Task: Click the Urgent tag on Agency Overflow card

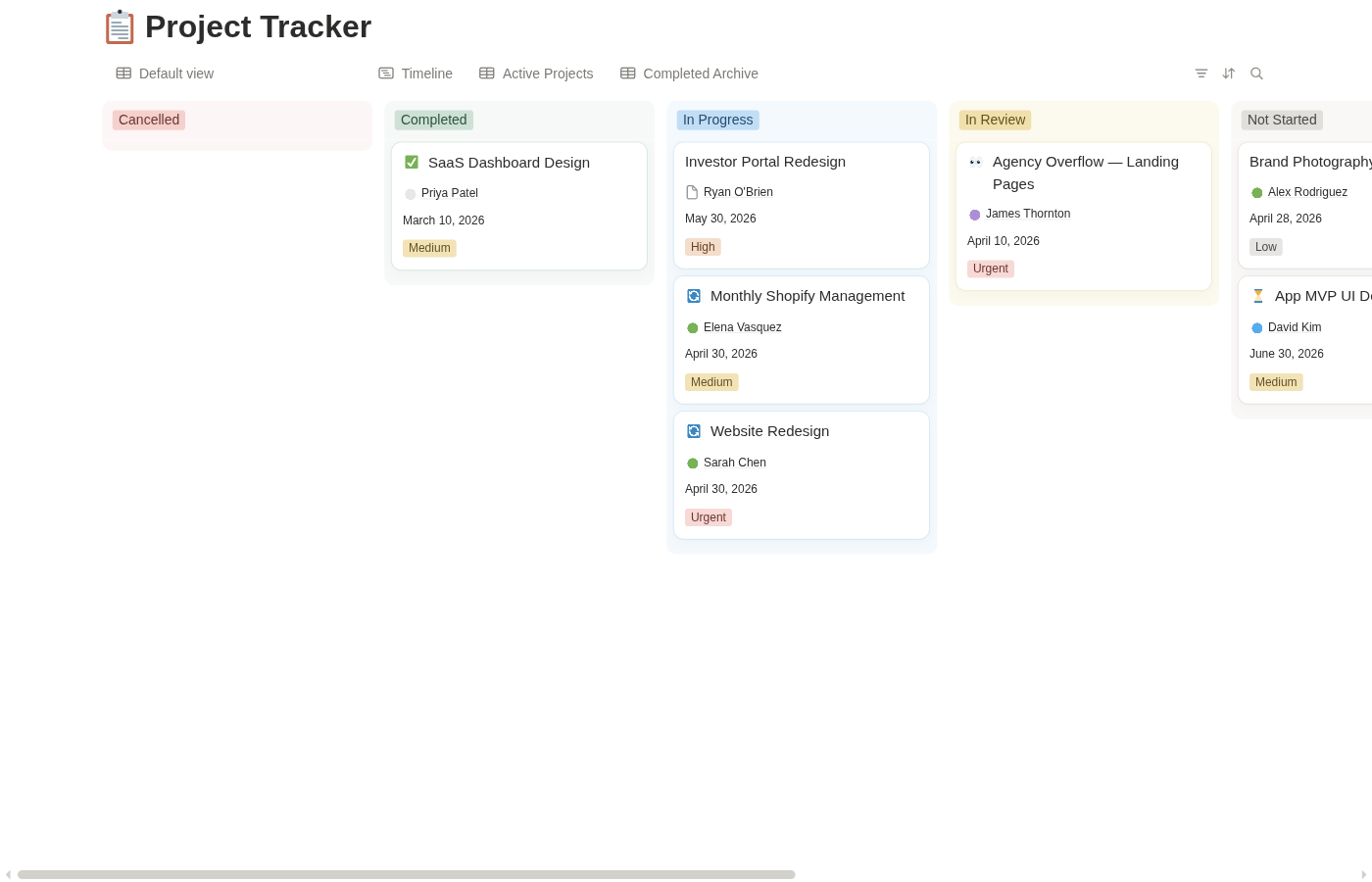Action: point(991,269)
